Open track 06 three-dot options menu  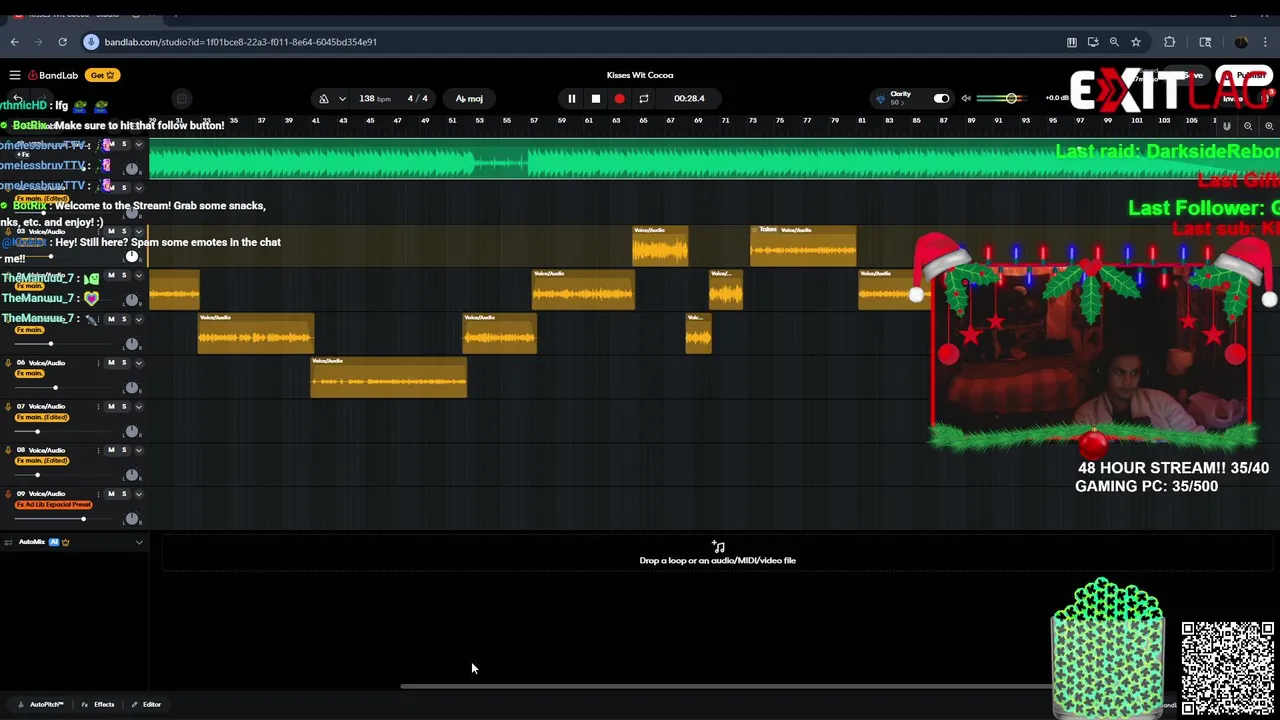point(99,363)
